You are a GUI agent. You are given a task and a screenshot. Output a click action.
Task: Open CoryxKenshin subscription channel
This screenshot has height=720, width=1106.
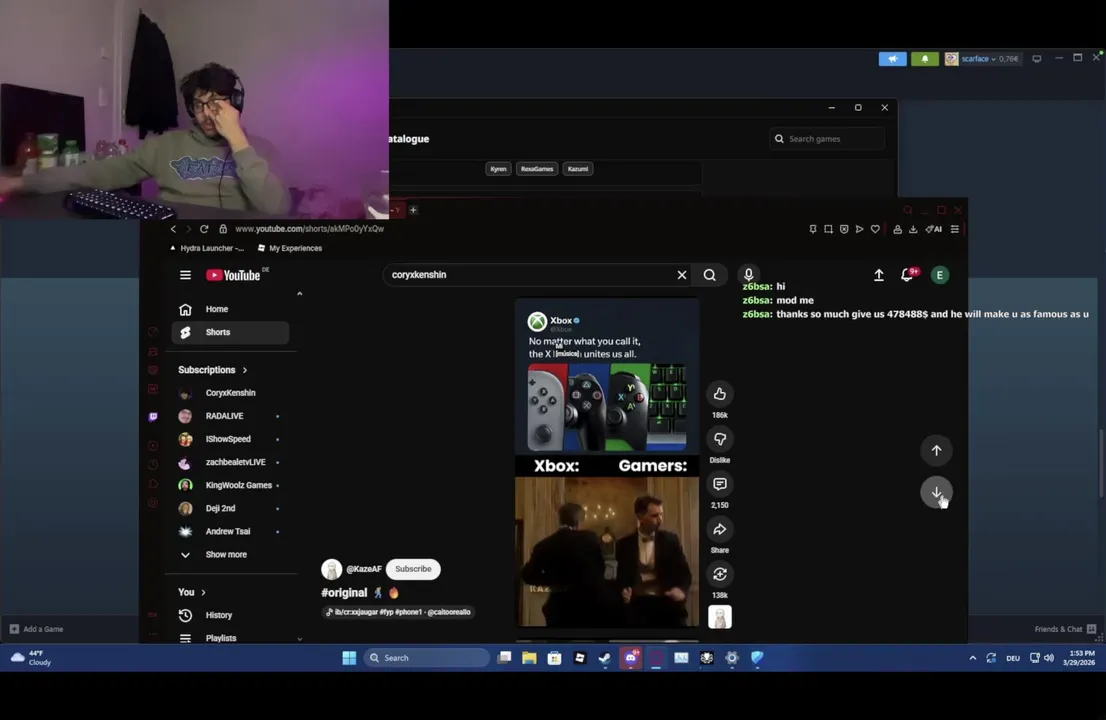pos(230,393)
